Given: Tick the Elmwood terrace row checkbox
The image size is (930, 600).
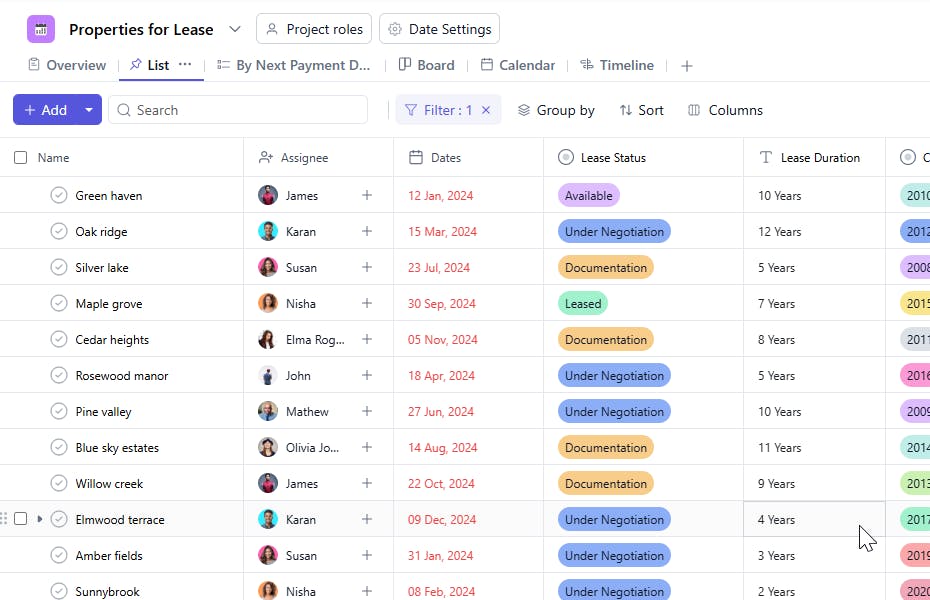Looking at the screenshot, I should [21, 520].
